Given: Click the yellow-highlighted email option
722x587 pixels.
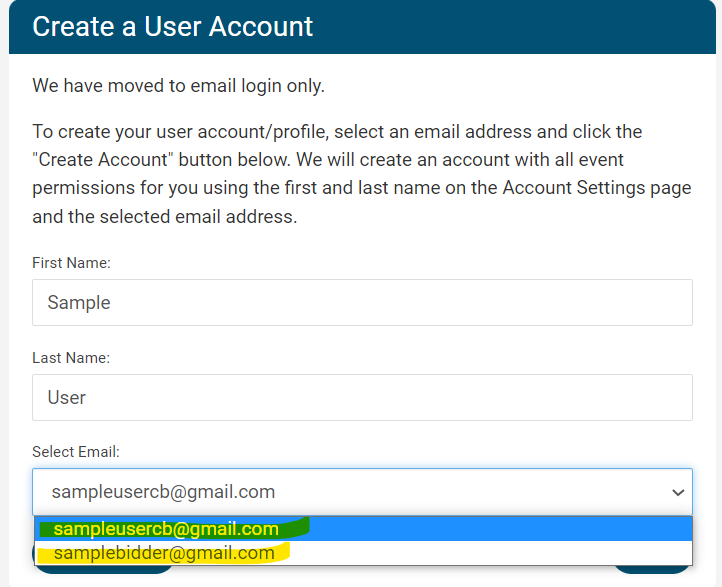Looking at the screenshot, I should click(x=164, y=553).
